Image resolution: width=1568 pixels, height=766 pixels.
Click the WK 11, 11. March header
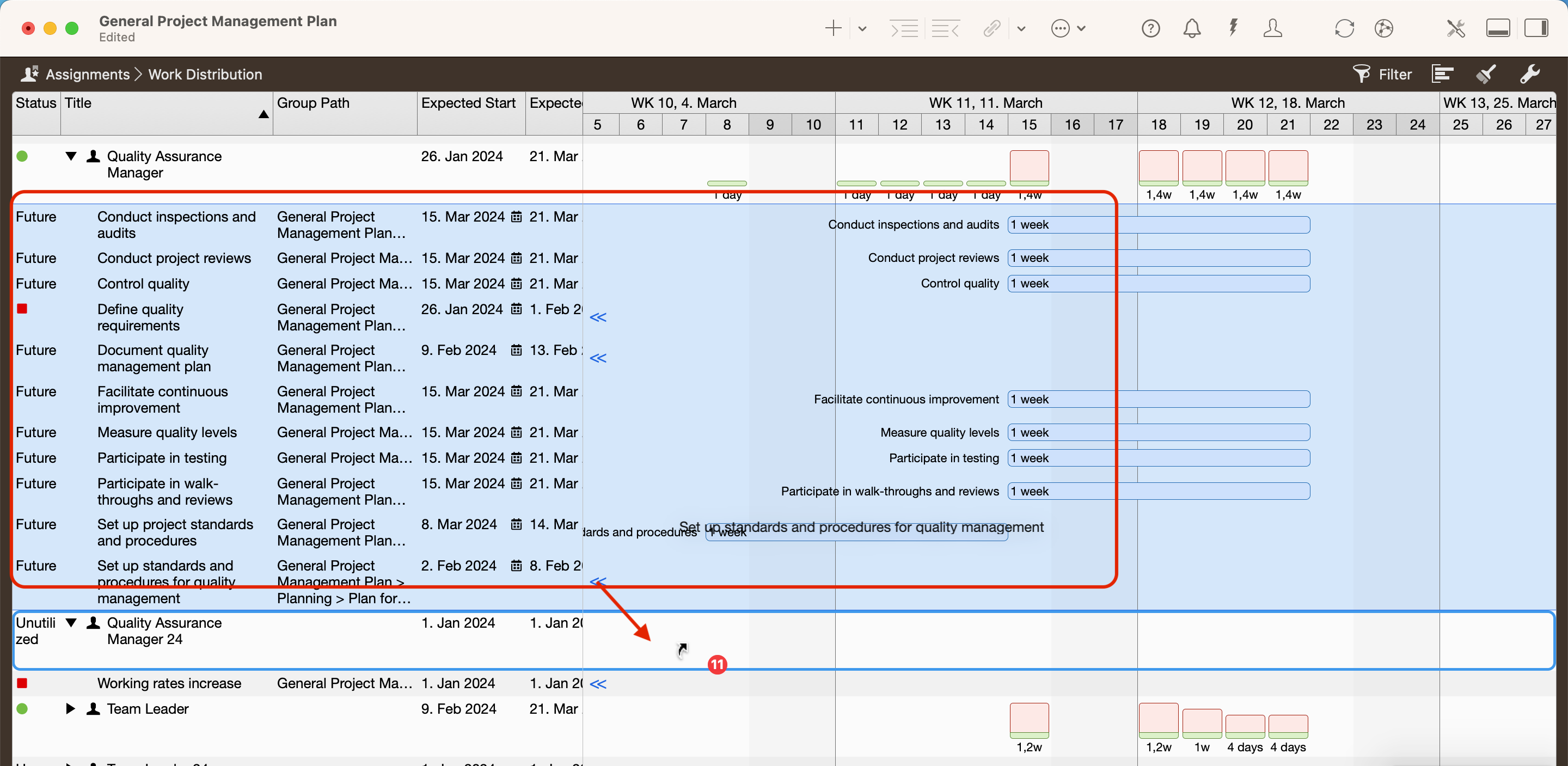point(985,103)
